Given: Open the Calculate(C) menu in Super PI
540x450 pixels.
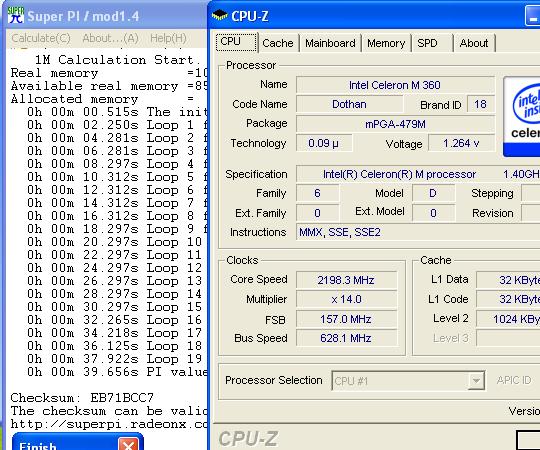Looking at the screenshot, I should (41, 38).
